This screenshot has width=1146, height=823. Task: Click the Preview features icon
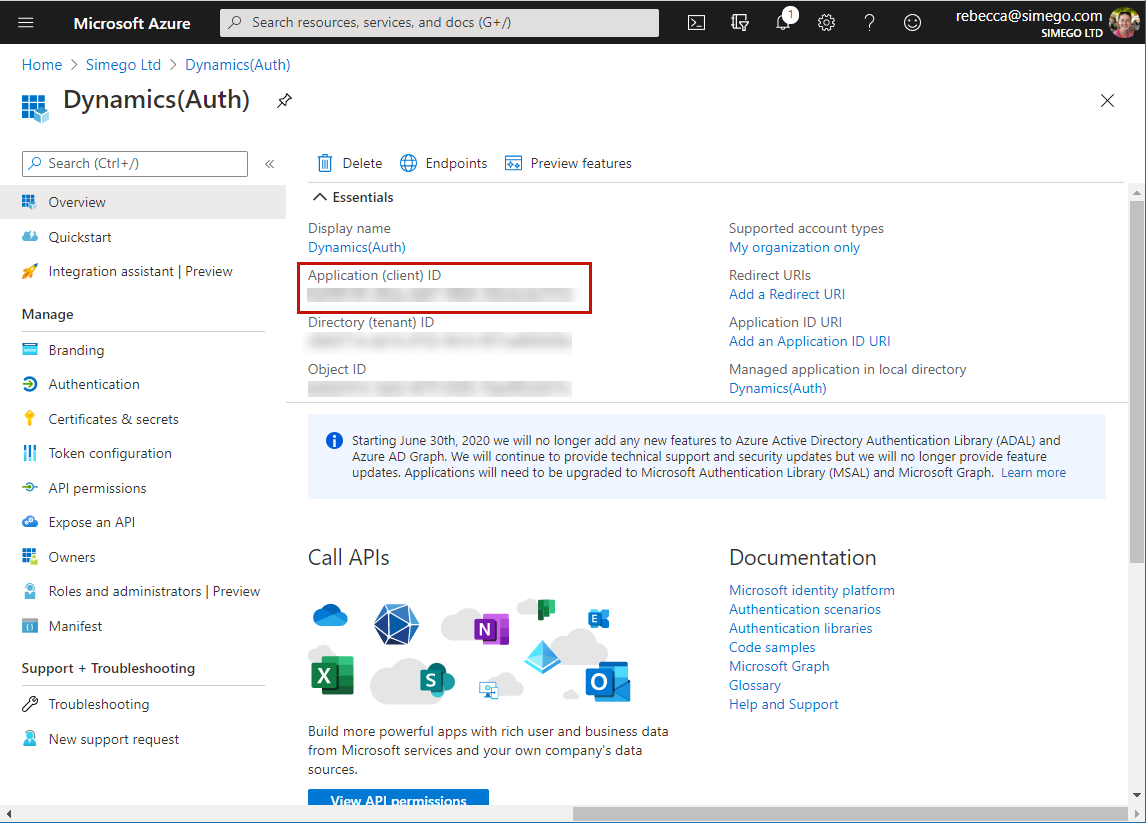click(x=513, y=163)
